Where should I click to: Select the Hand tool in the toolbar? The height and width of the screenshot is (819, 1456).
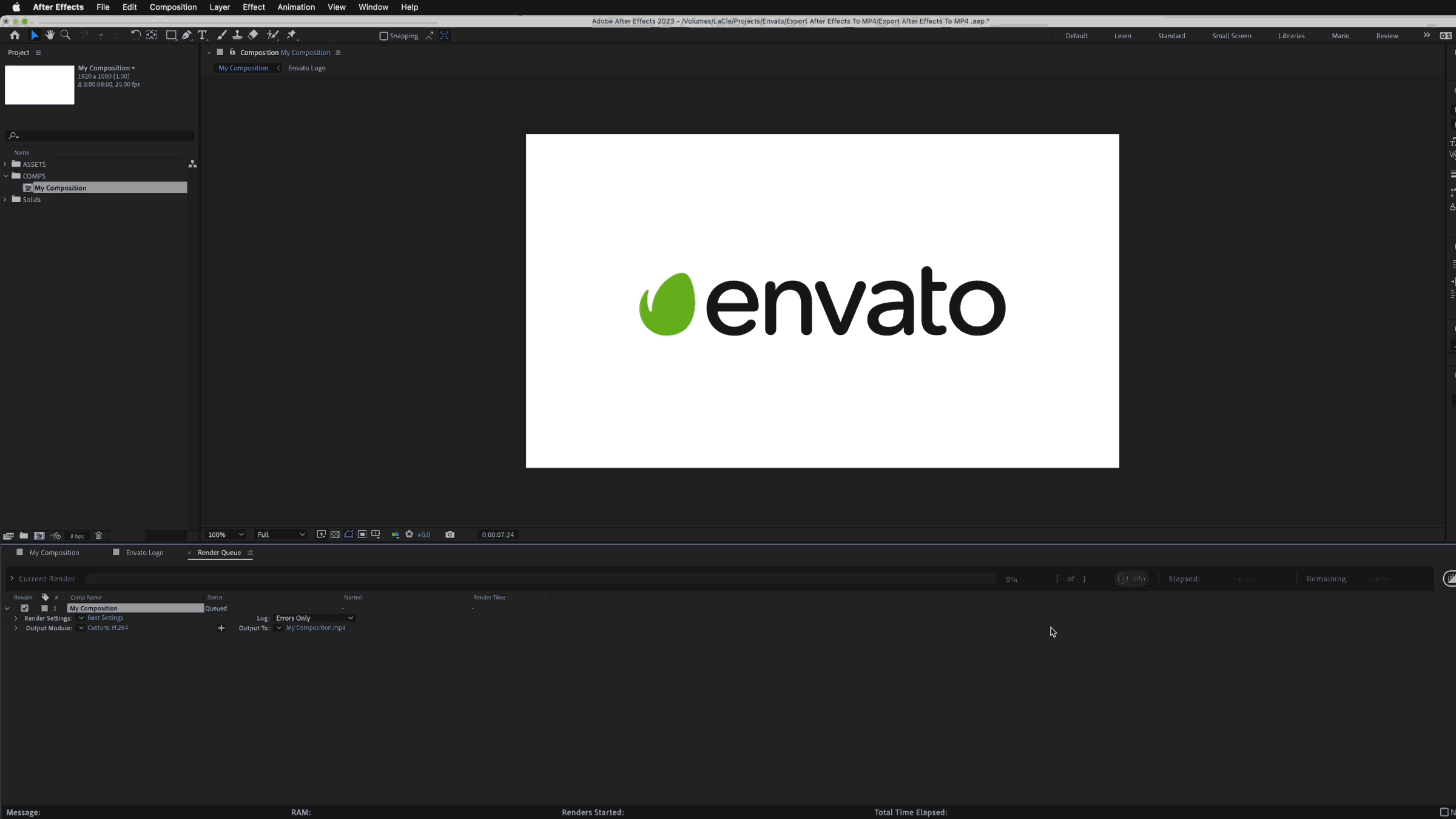point(50,35)
